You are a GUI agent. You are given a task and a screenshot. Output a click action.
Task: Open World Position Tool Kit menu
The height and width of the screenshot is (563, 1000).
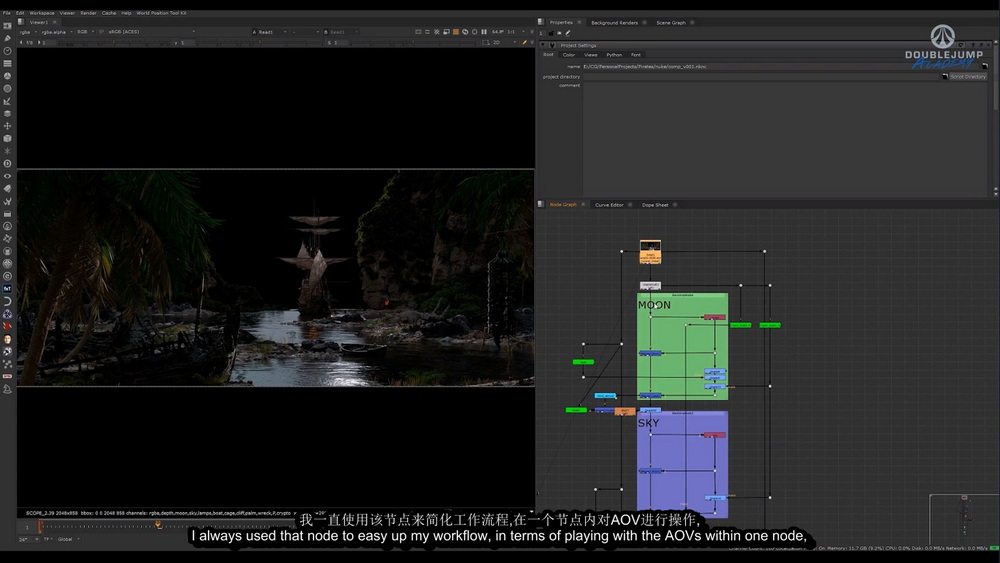click(161, 13)
